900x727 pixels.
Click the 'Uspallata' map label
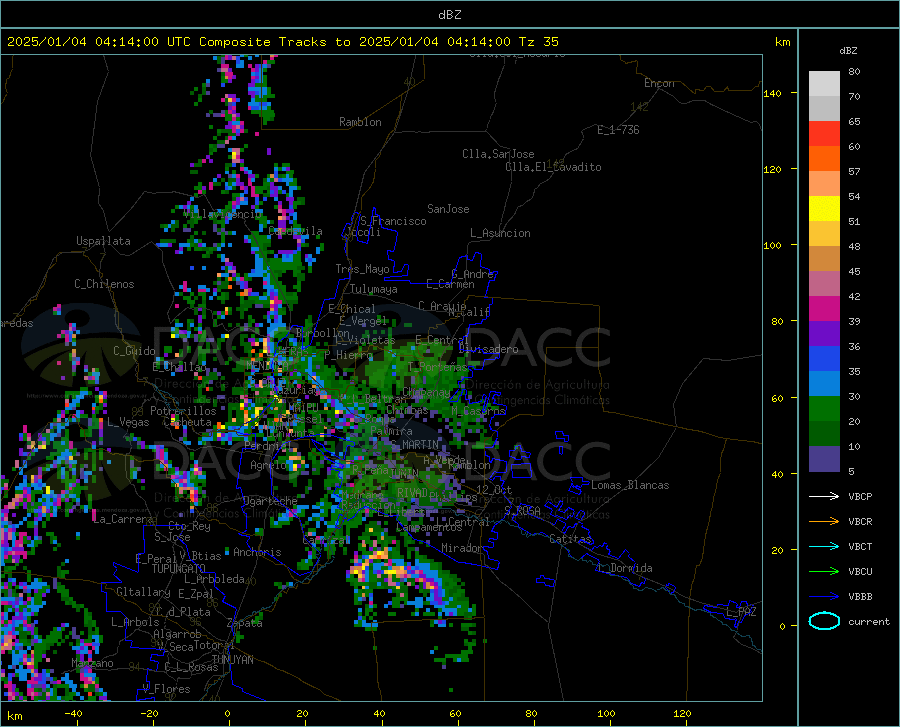[103, 241]
